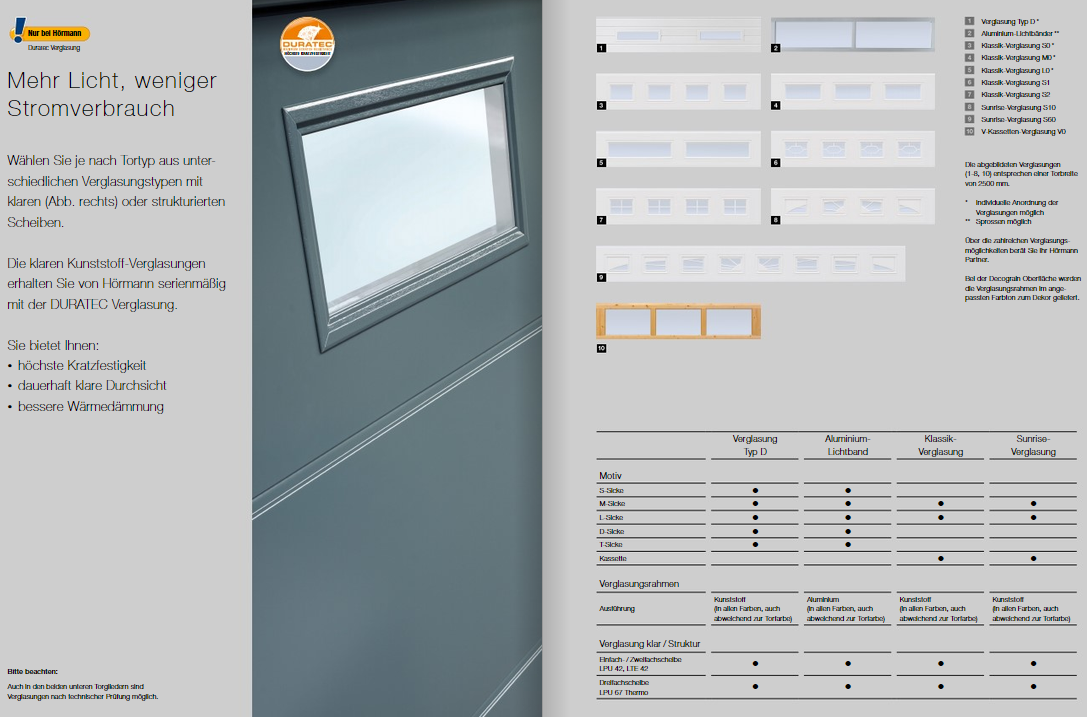The height and width of the screenshot is (717, 1087).
Task: Select legend entry 'Klassik-Verglasung S0'
Action: 1017,46
